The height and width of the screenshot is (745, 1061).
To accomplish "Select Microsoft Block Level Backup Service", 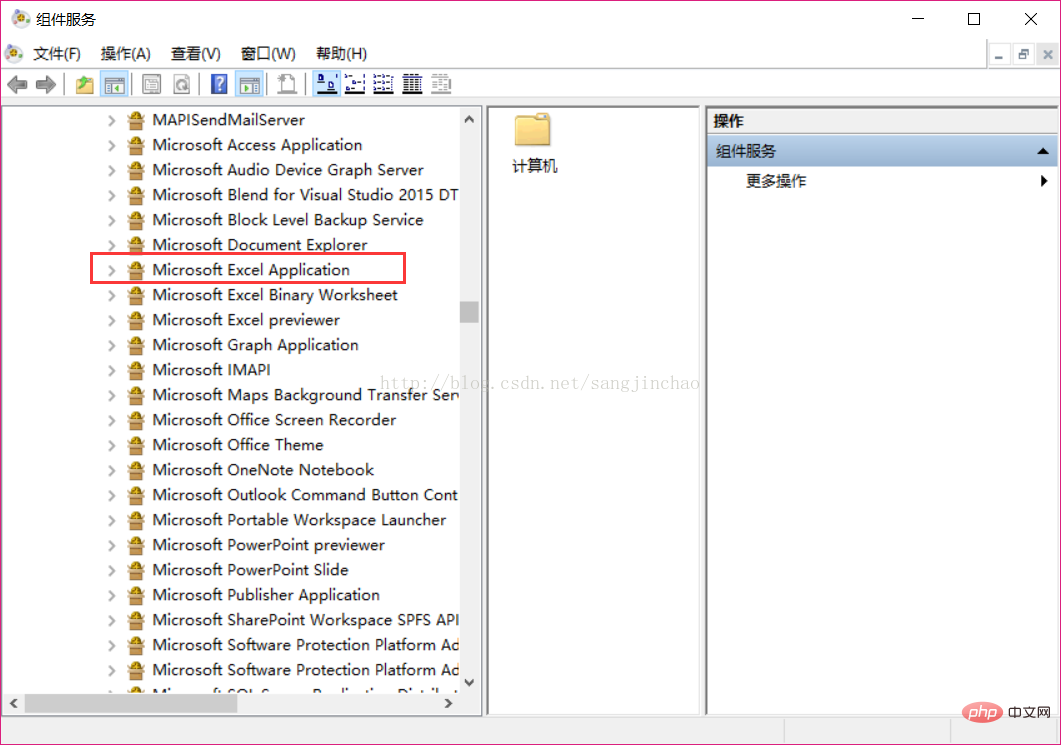I will coord(288,220).
